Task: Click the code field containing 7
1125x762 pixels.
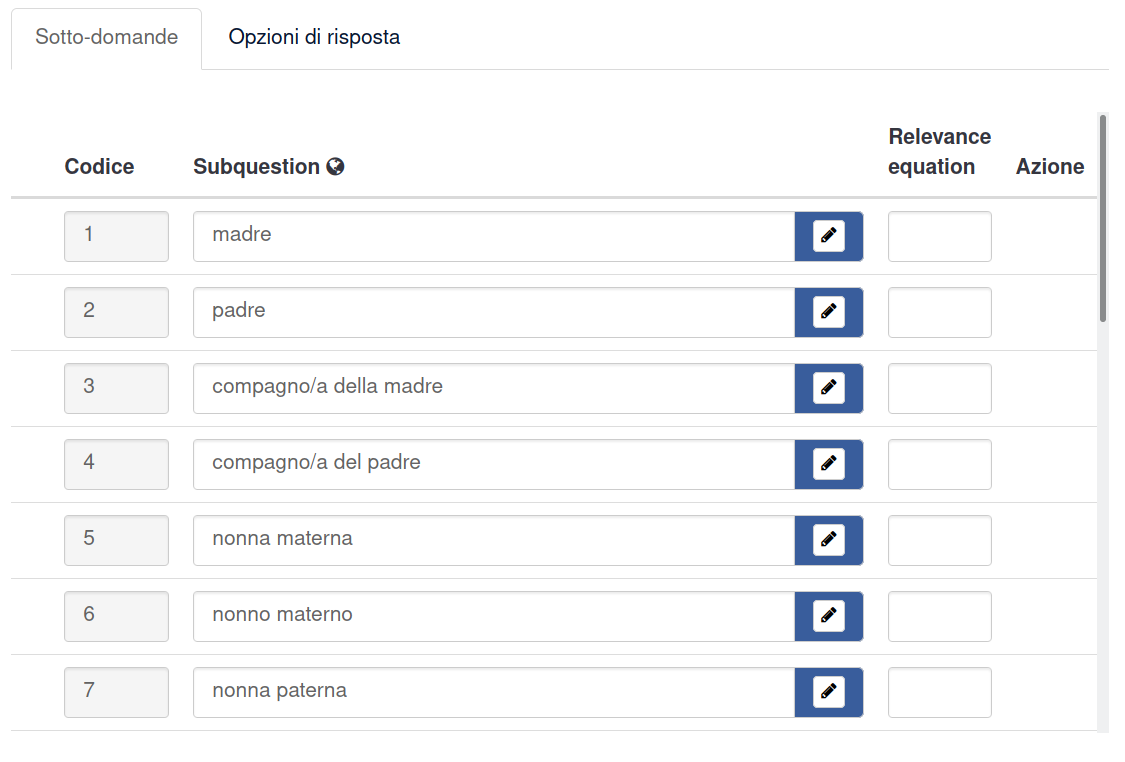Action: coord(116,692)
